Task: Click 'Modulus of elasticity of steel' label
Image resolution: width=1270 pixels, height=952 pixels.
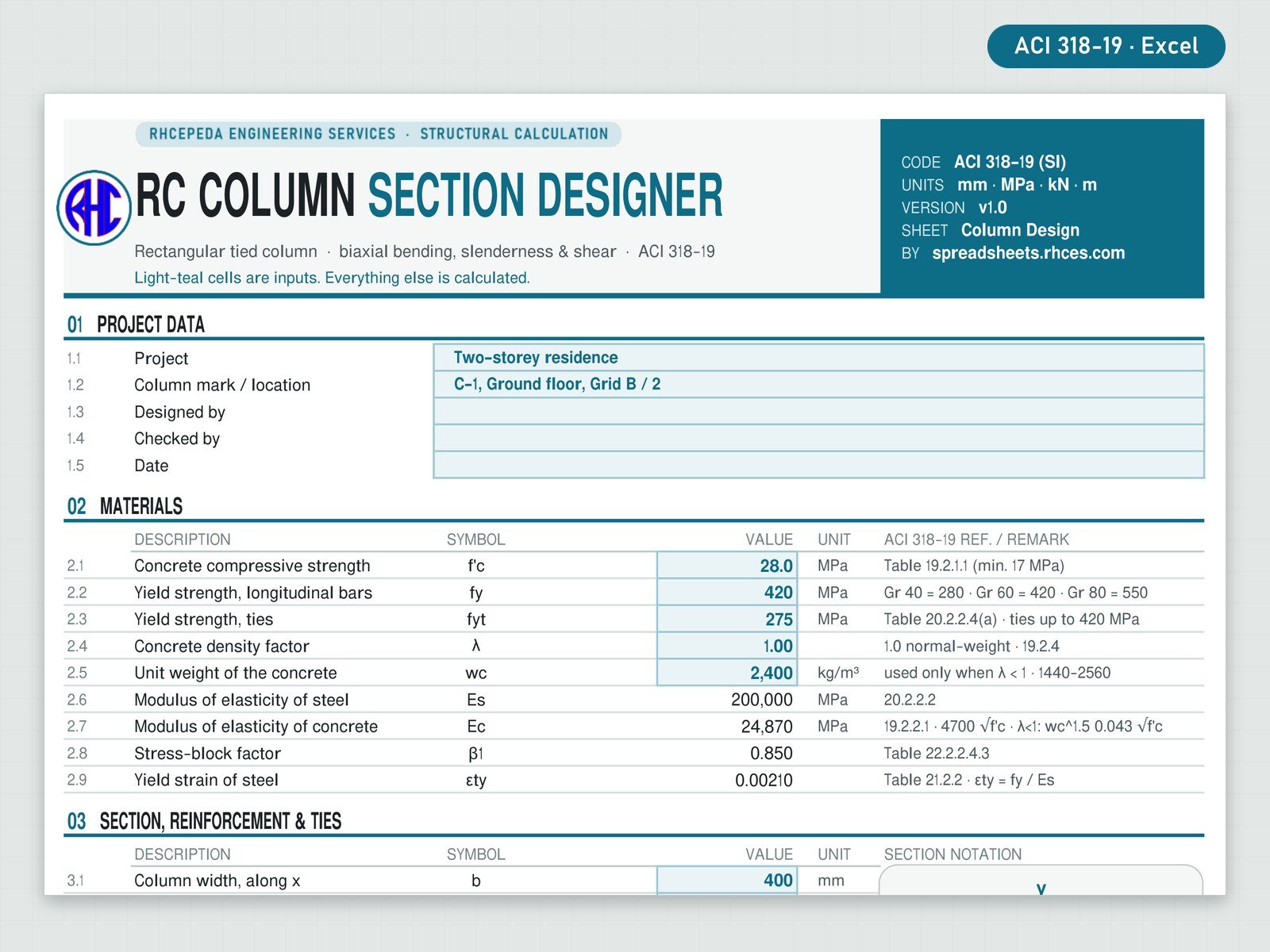Action: (x=241, y=700)
